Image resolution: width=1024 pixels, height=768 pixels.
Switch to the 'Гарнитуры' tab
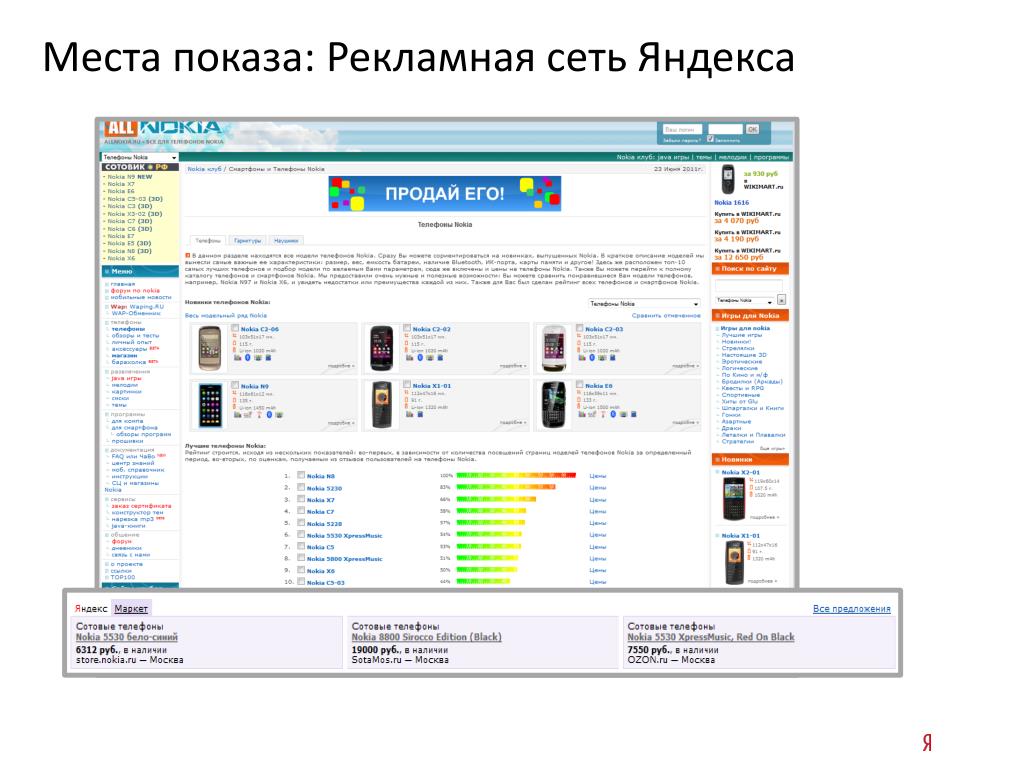(248, 241)
